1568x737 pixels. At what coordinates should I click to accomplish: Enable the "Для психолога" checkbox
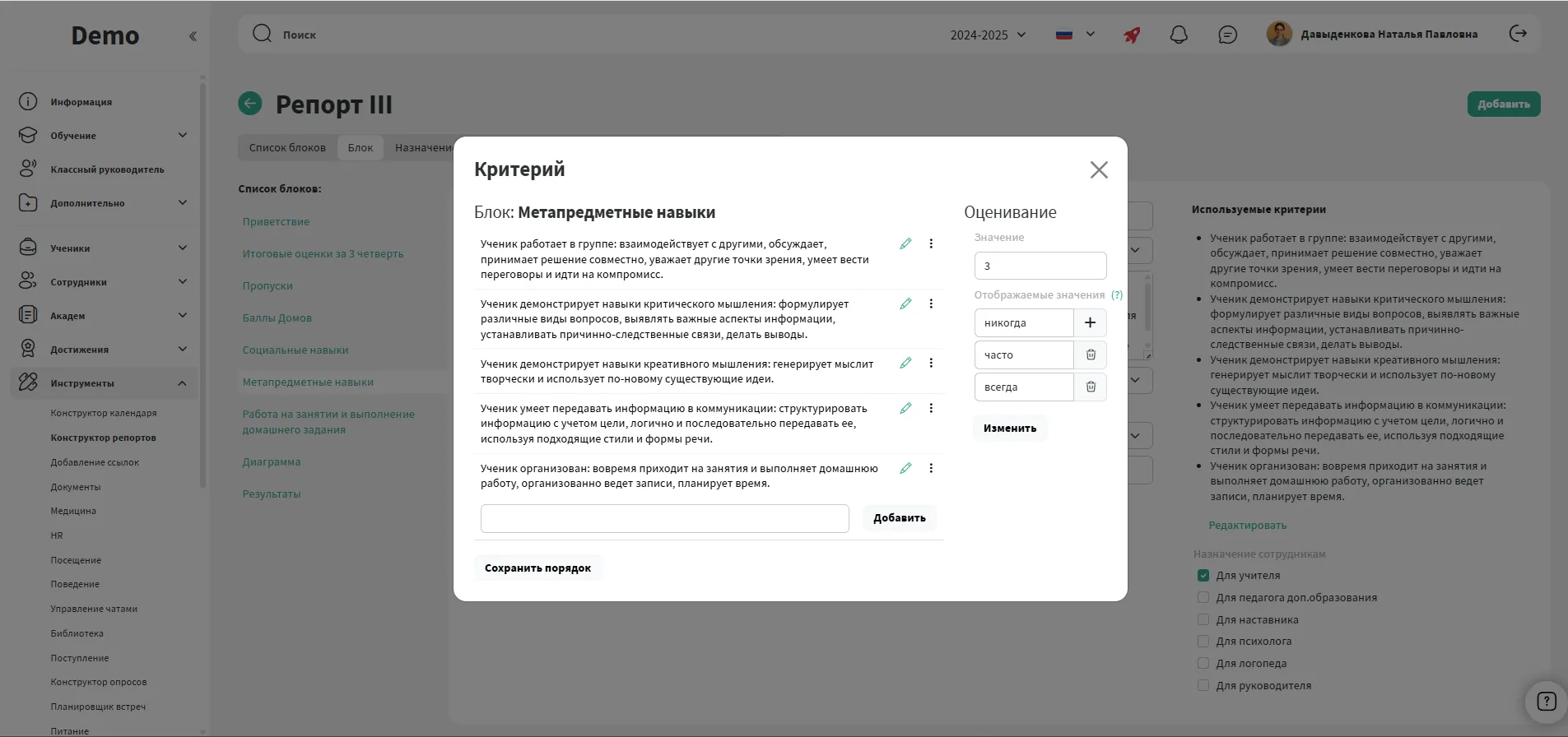[x=1203, y=642]
